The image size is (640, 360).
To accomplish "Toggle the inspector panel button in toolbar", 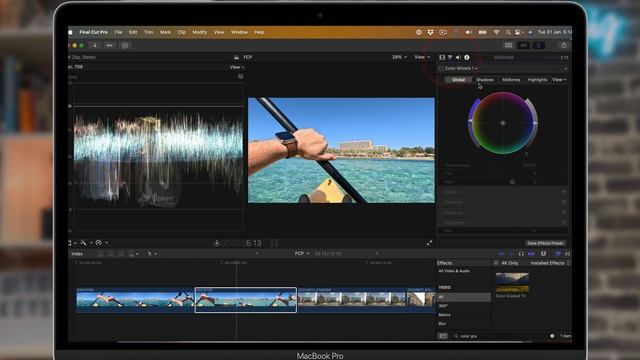I will point(539,45).
